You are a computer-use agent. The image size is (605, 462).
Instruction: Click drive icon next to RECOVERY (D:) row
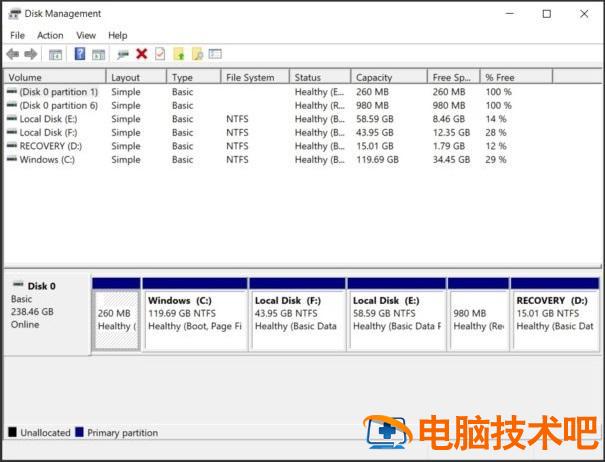click(x=12, y=146)
